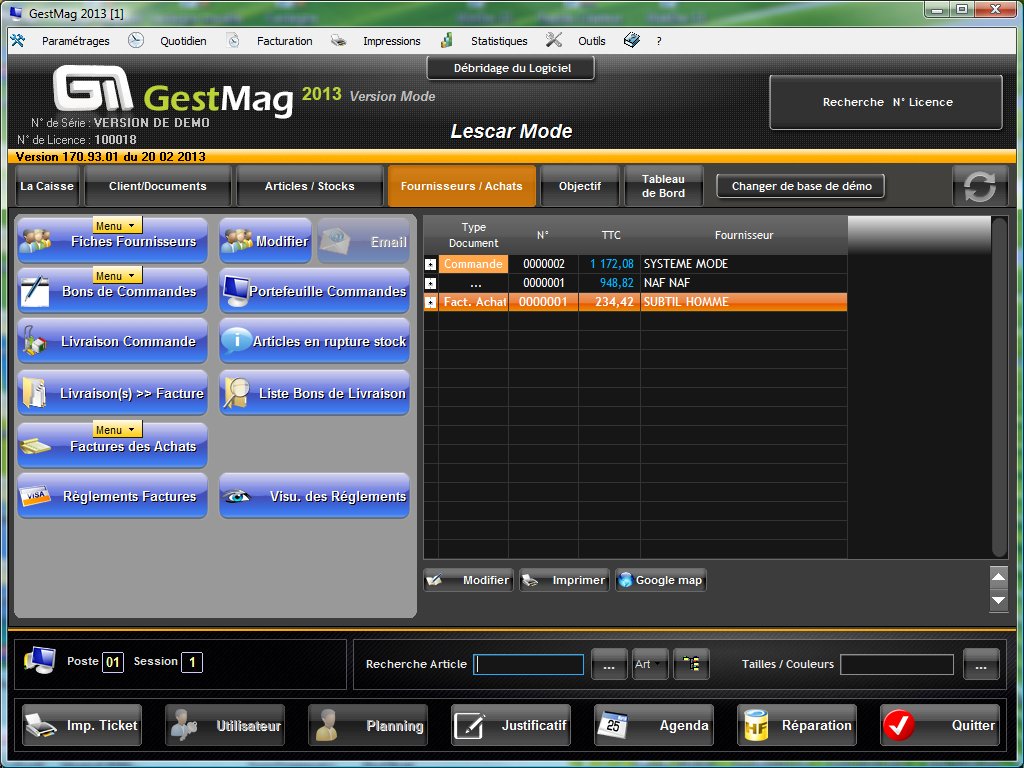Open Menu dropdown on Bons de Commandes
The image size is (1024, 768).
(118, 275)
